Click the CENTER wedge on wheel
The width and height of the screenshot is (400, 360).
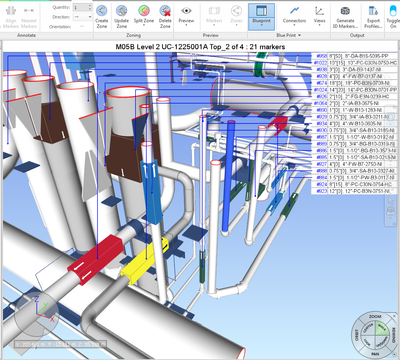click(368, 328)
